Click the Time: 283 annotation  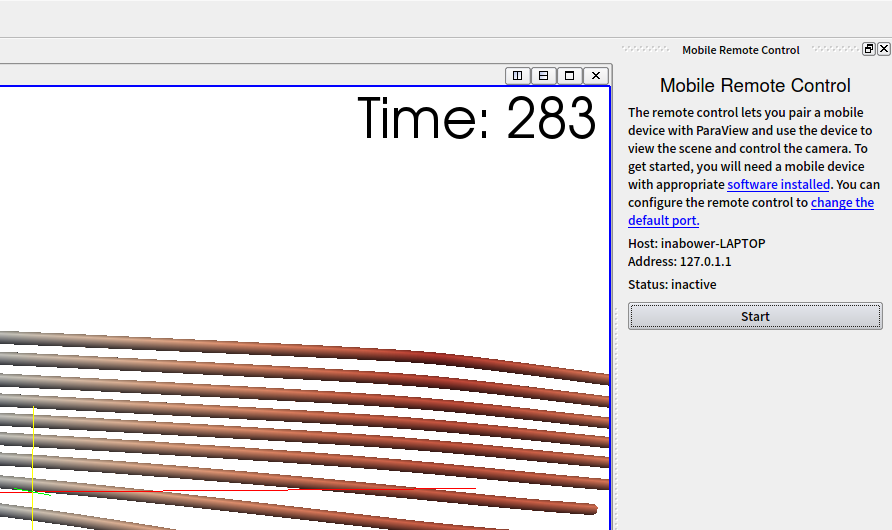[x=477, y=118]
